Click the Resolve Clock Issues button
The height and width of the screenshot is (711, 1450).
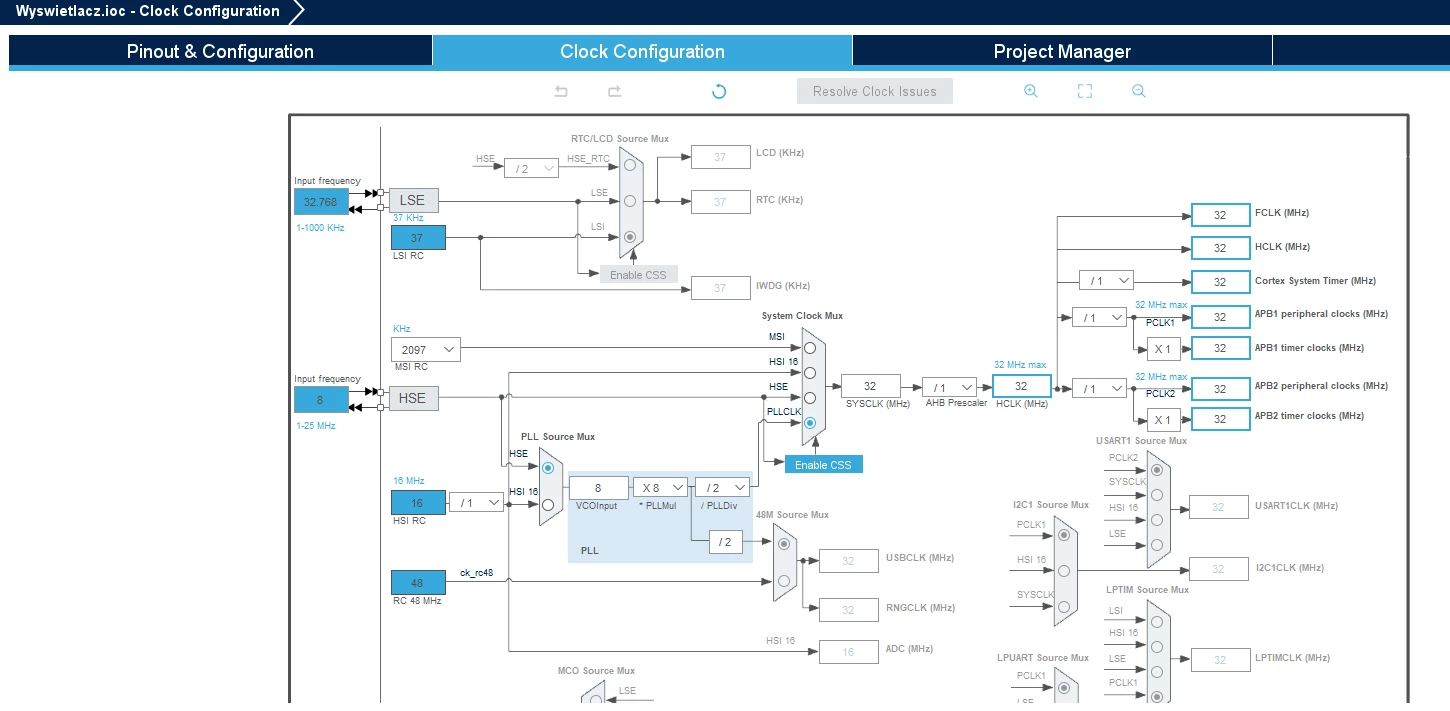point(875,91)
